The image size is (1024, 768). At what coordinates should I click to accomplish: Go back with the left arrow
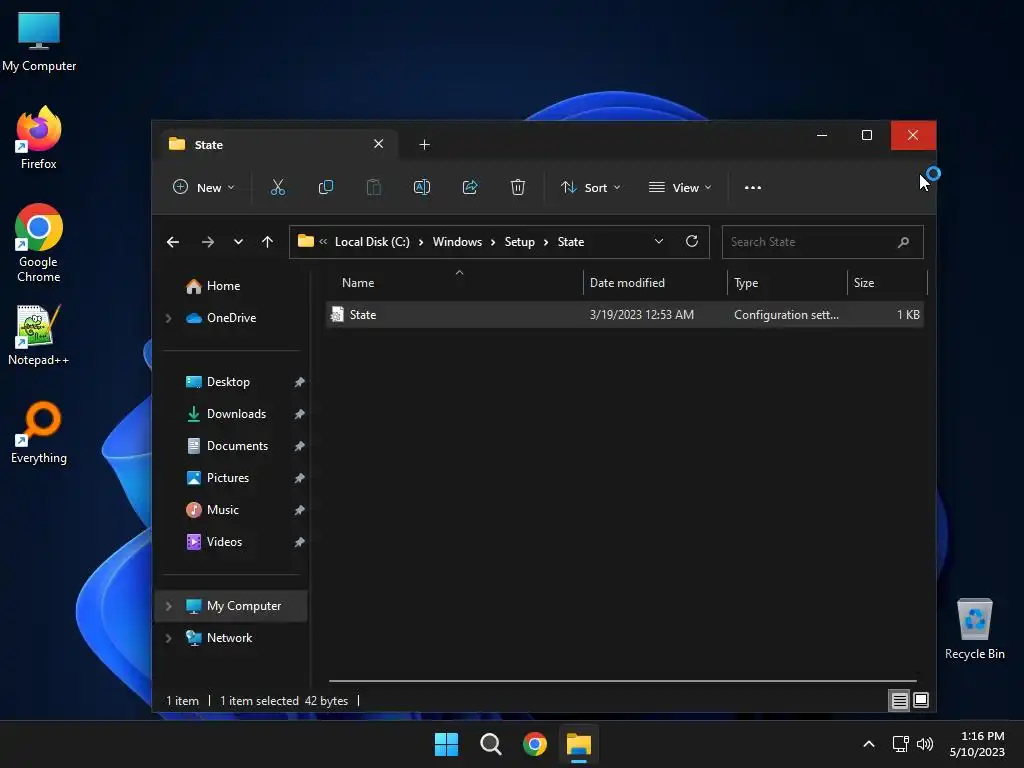(172, 242)
